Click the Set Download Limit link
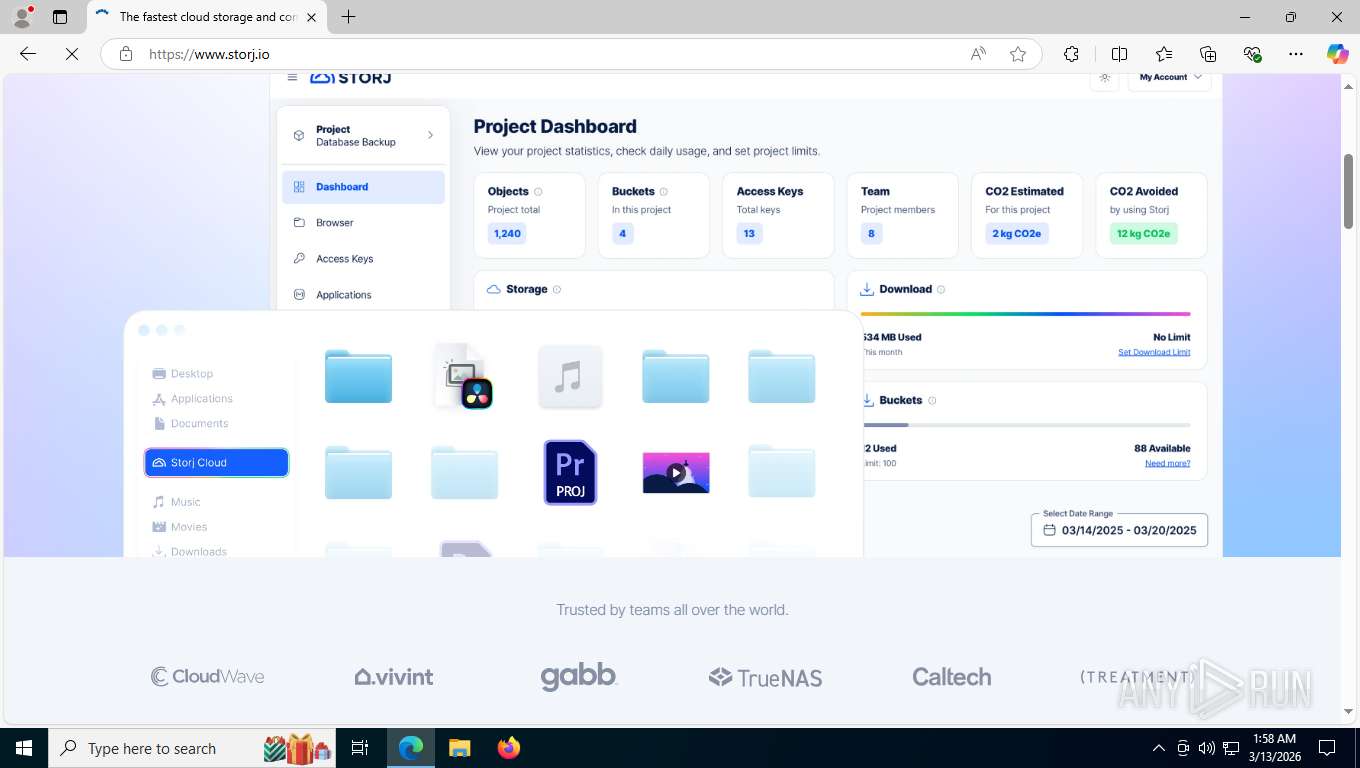The height and width of the screenshot is (768, 1360). pyautogui.click(x=1154, y=352)
